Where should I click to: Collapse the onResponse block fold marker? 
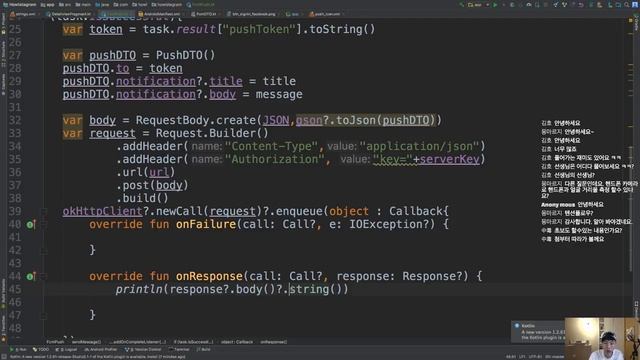tap(44, 276)
